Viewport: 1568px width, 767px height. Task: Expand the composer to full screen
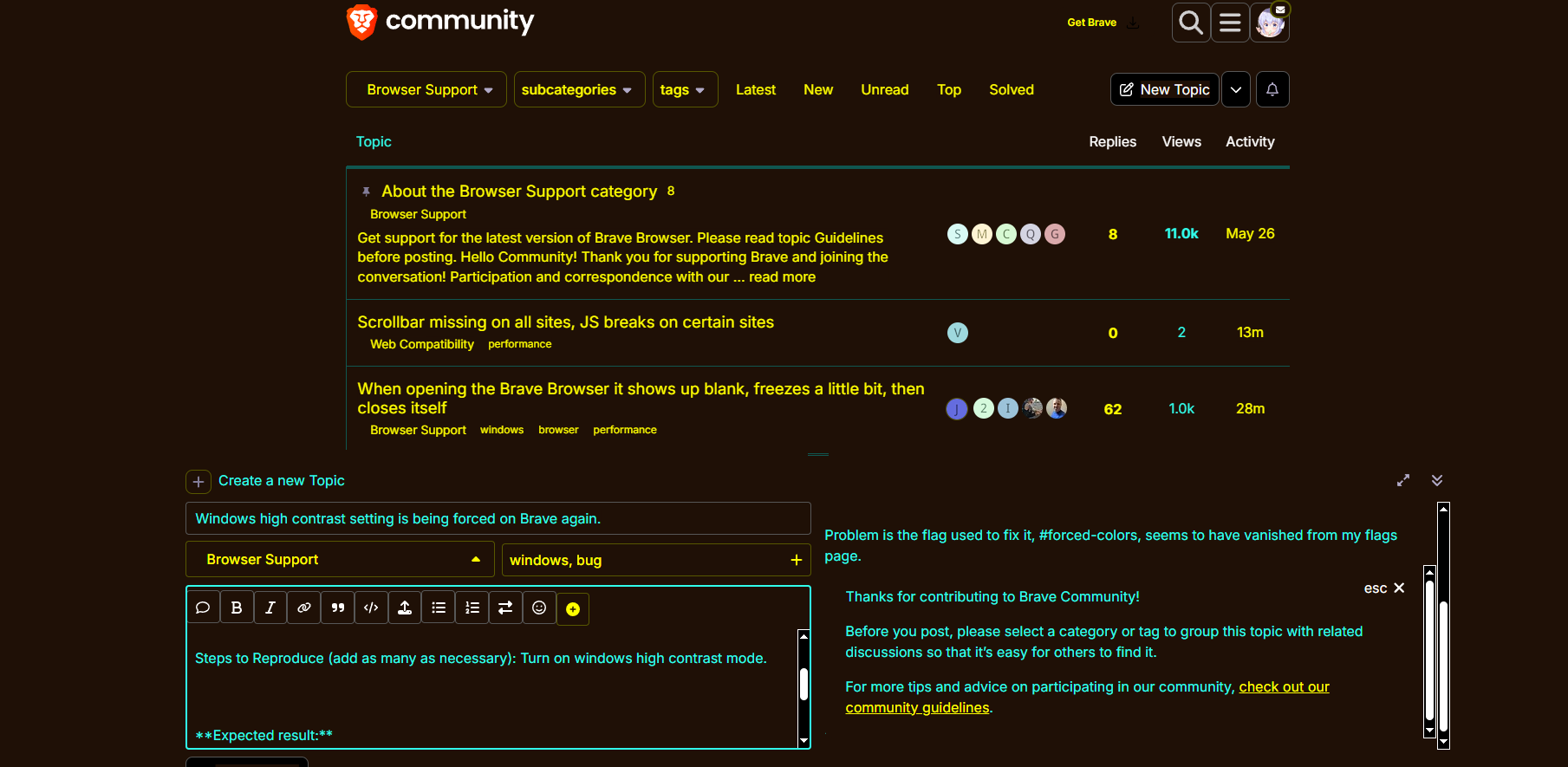point(1403,480)
